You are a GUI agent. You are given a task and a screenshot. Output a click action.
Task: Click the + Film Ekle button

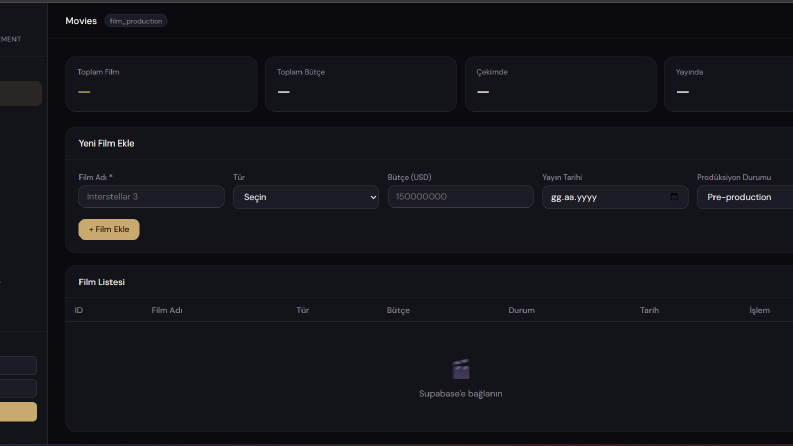(x=109, y=229)
